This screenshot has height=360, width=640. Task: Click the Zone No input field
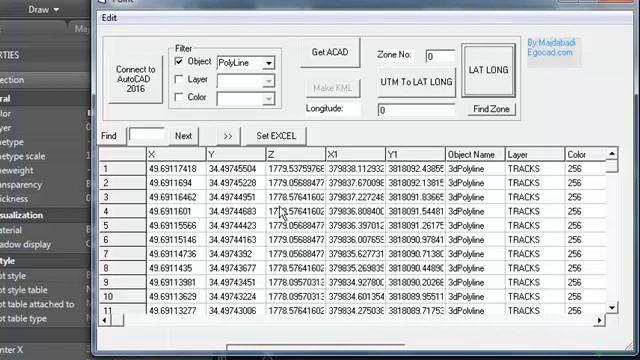440,56
